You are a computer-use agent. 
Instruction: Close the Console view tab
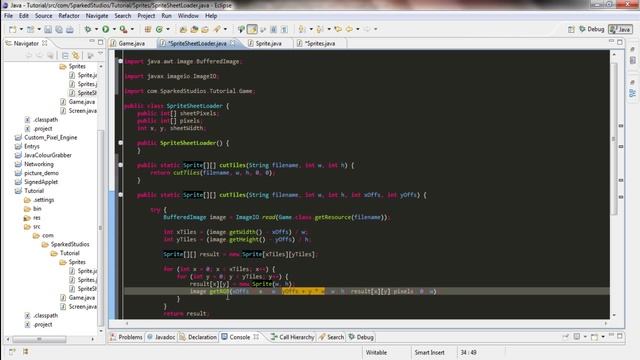tap(256, 337)
